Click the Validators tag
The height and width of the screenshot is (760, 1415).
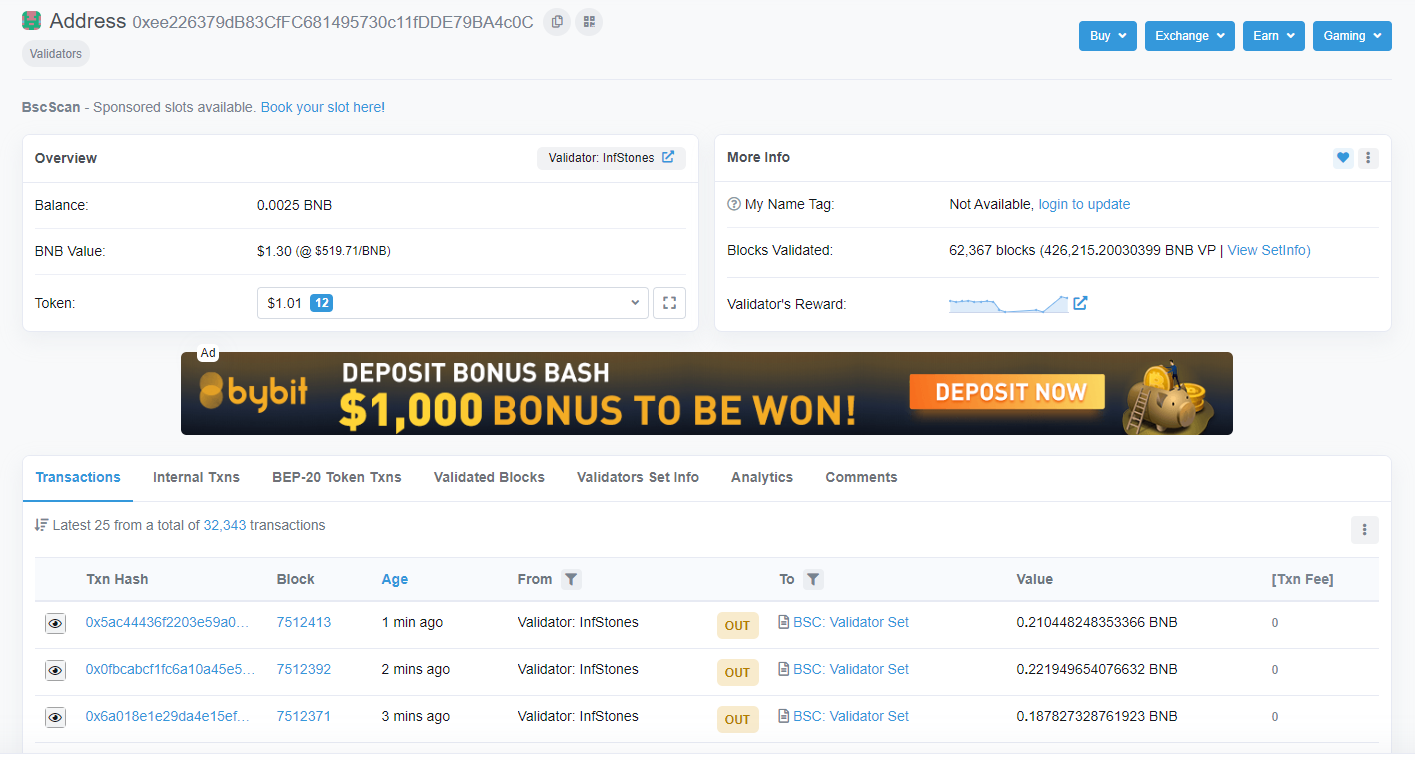click(56, 54)
